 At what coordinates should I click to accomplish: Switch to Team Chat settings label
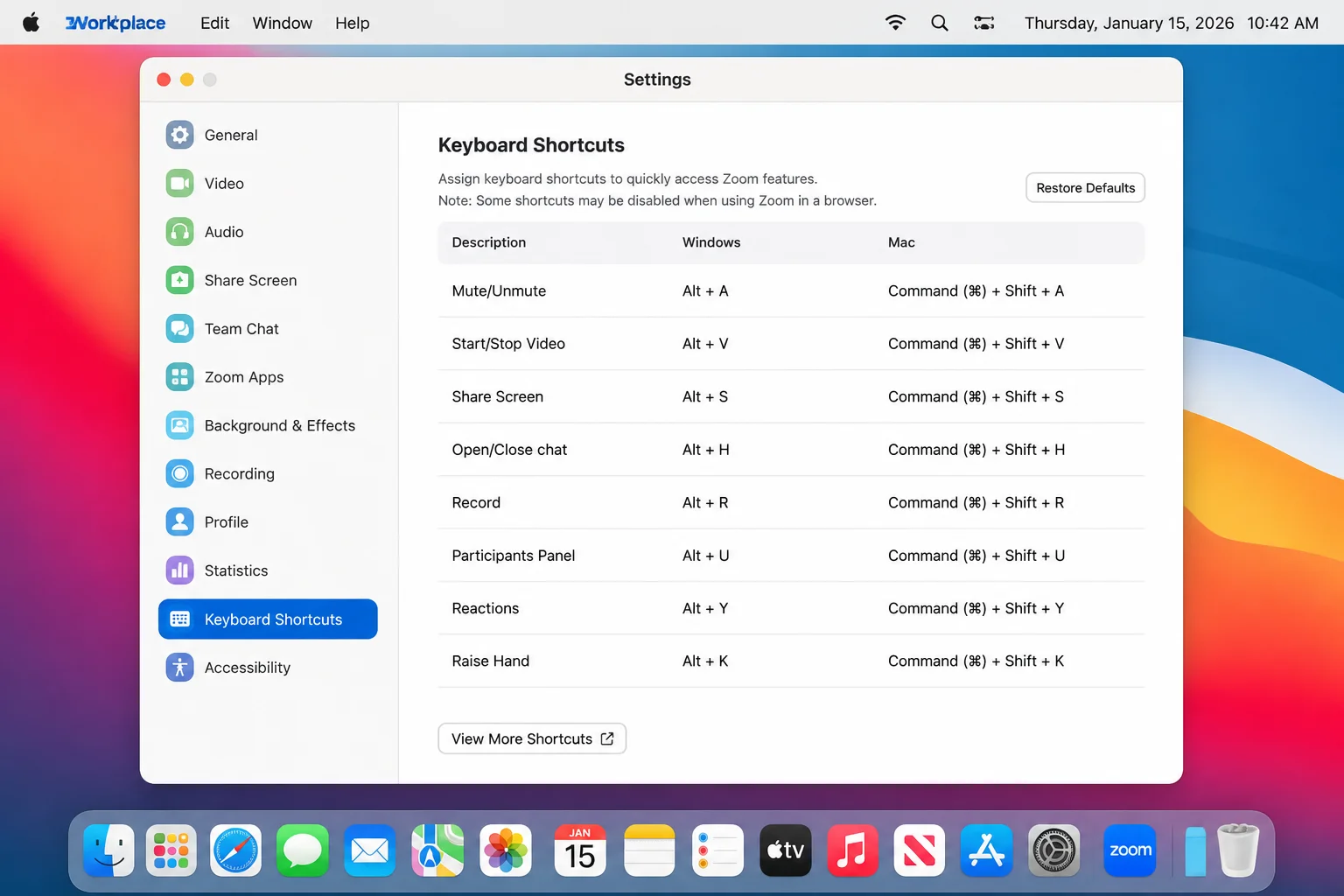coord(241,328)
